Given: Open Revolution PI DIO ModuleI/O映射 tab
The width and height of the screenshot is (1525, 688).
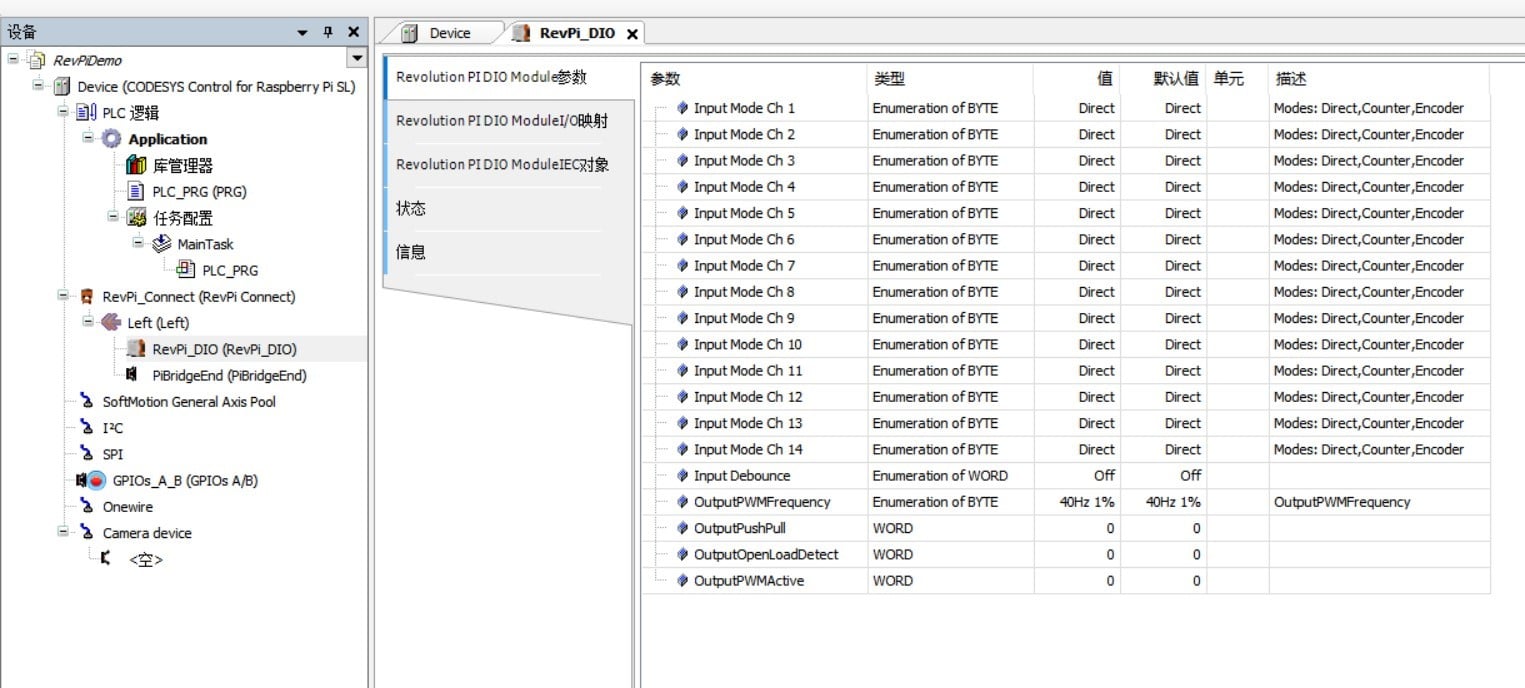Looking at the screenshot, I should click(x=502, y=121).
